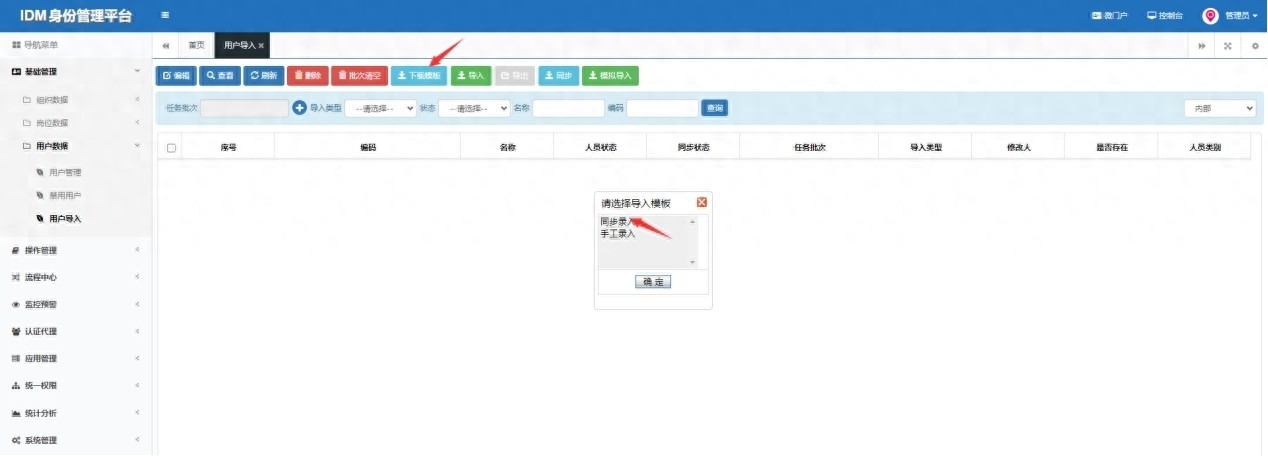
Task: Open the fullscreen expand icon in tab bar
Action: click(1228, 46)
